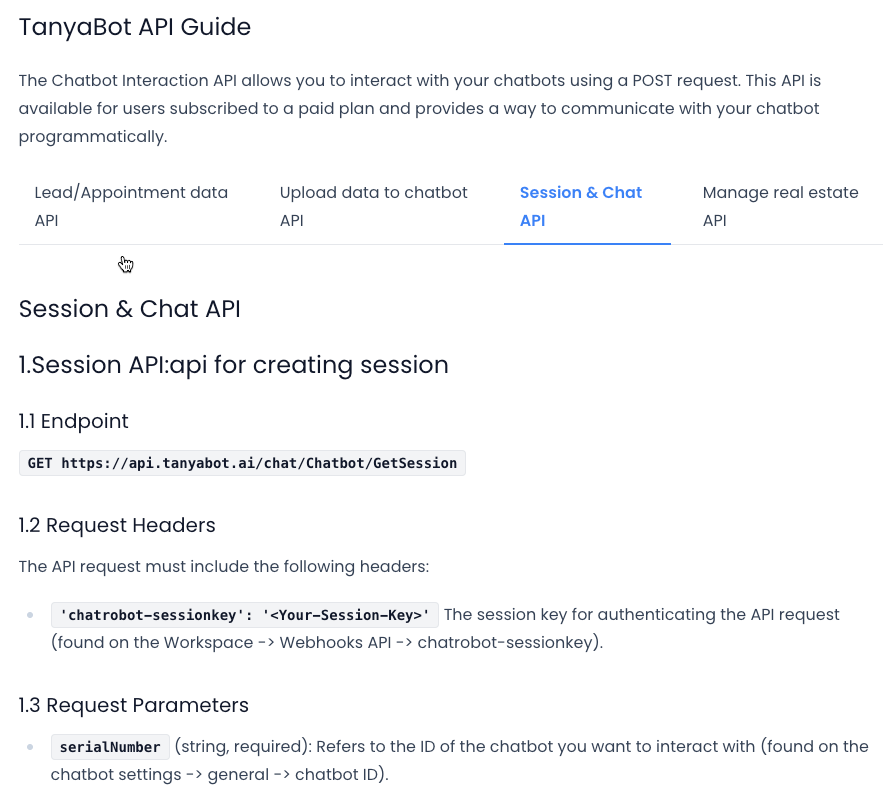Click the 'chatrobot-sessionkey' header code snippet
The height and width of the screenshot is (797, 885).
(245, 615)
